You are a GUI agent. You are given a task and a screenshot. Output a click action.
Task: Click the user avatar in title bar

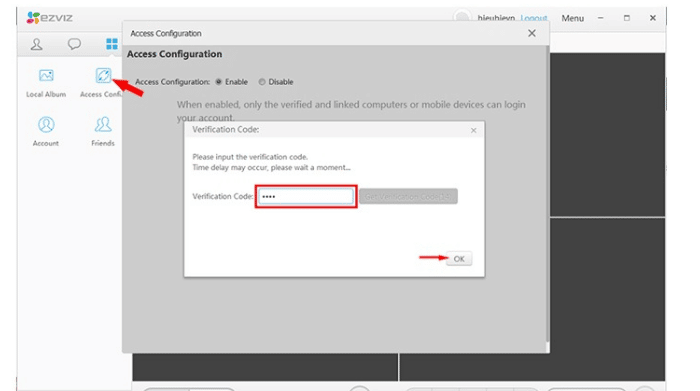click(x=462, y=17)
